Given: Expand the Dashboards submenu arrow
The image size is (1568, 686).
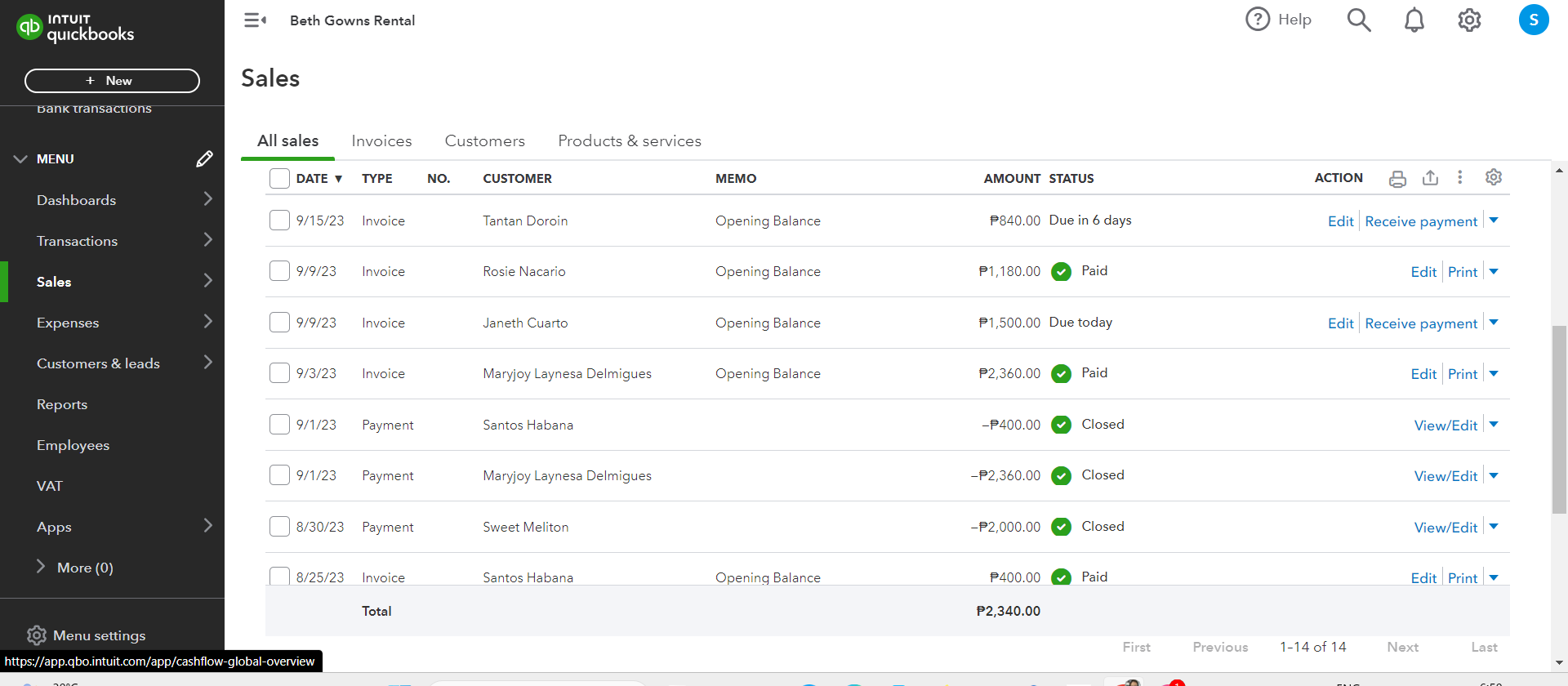Looking at the screenshot, I should 207,198.
